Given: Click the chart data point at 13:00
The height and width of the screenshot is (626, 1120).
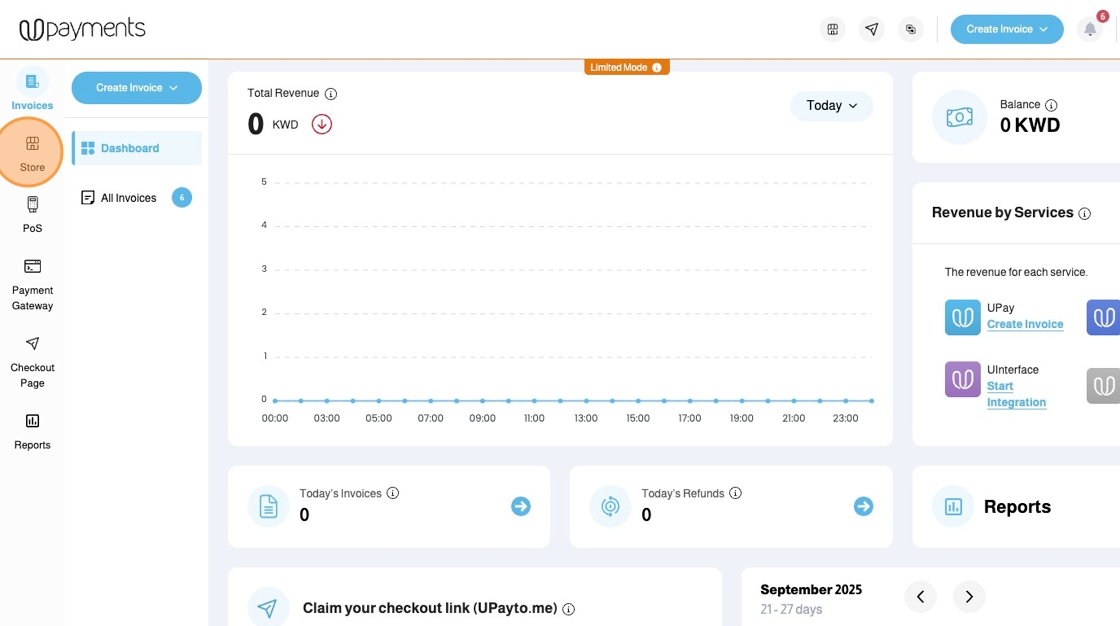Looking at the screenshot, I should 586,401.
